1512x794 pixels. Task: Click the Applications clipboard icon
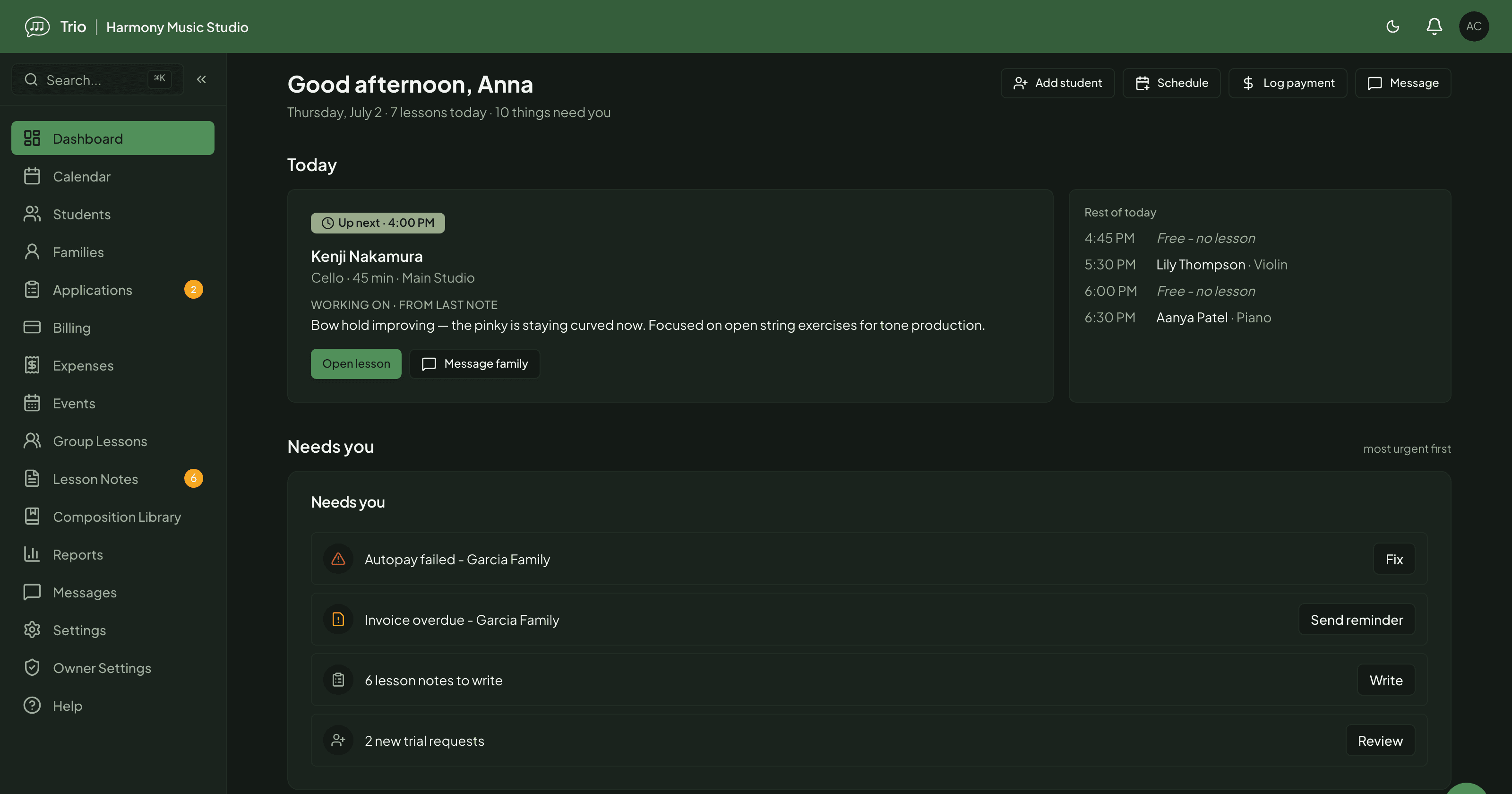click(32, 290)
